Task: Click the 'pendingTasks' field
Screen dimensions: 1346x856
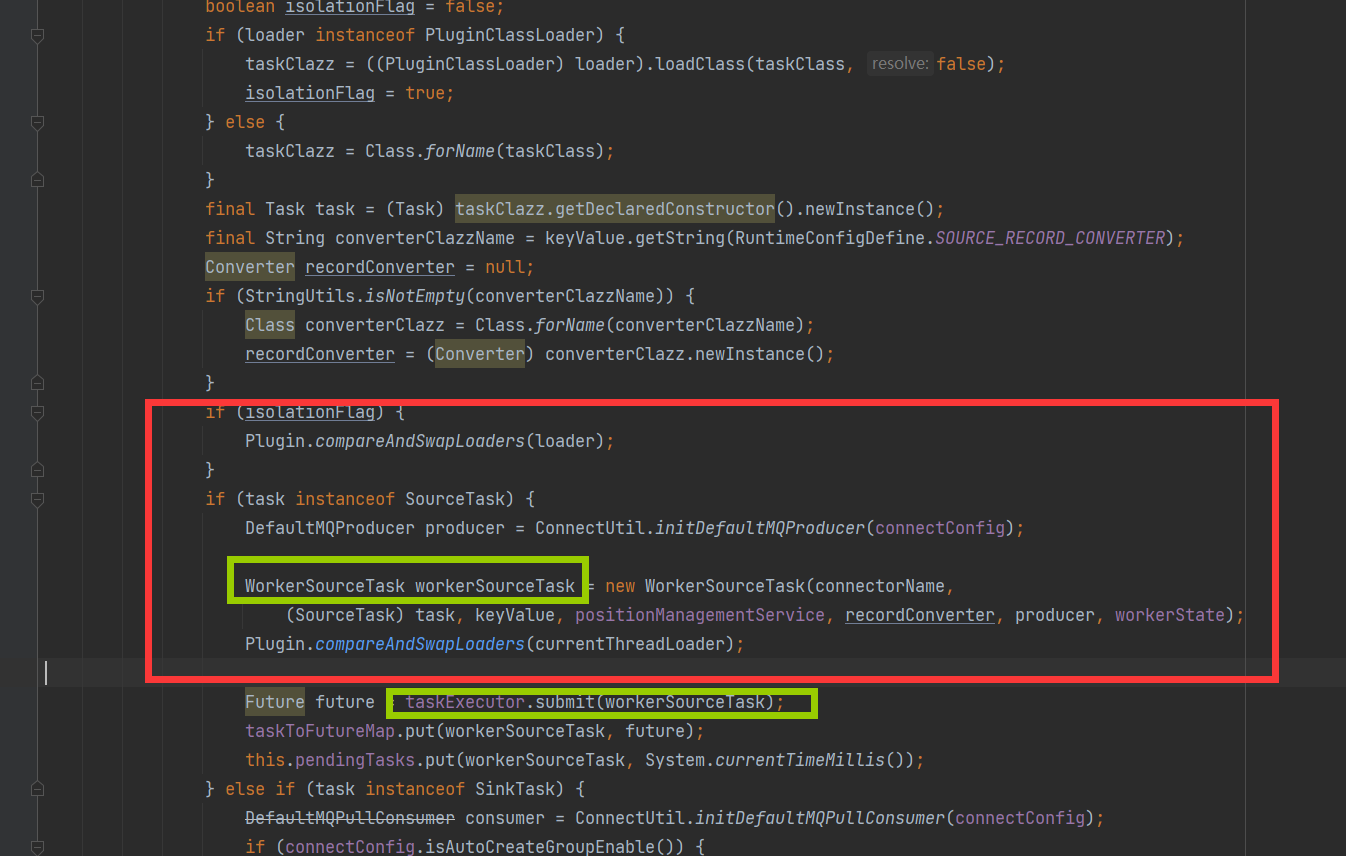Action: 355,760
